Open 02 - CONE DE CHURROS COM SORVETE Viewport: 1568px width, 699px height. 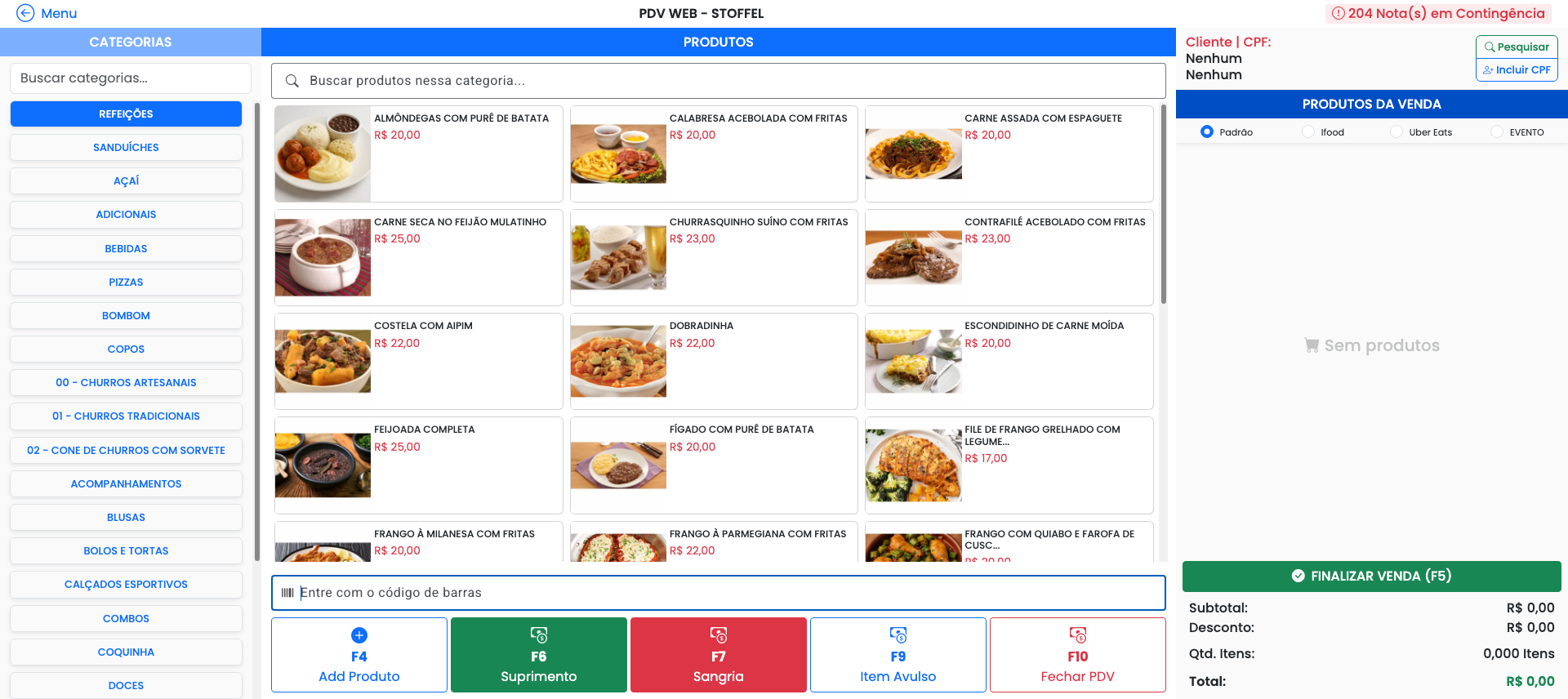click(x=126, y=451)
